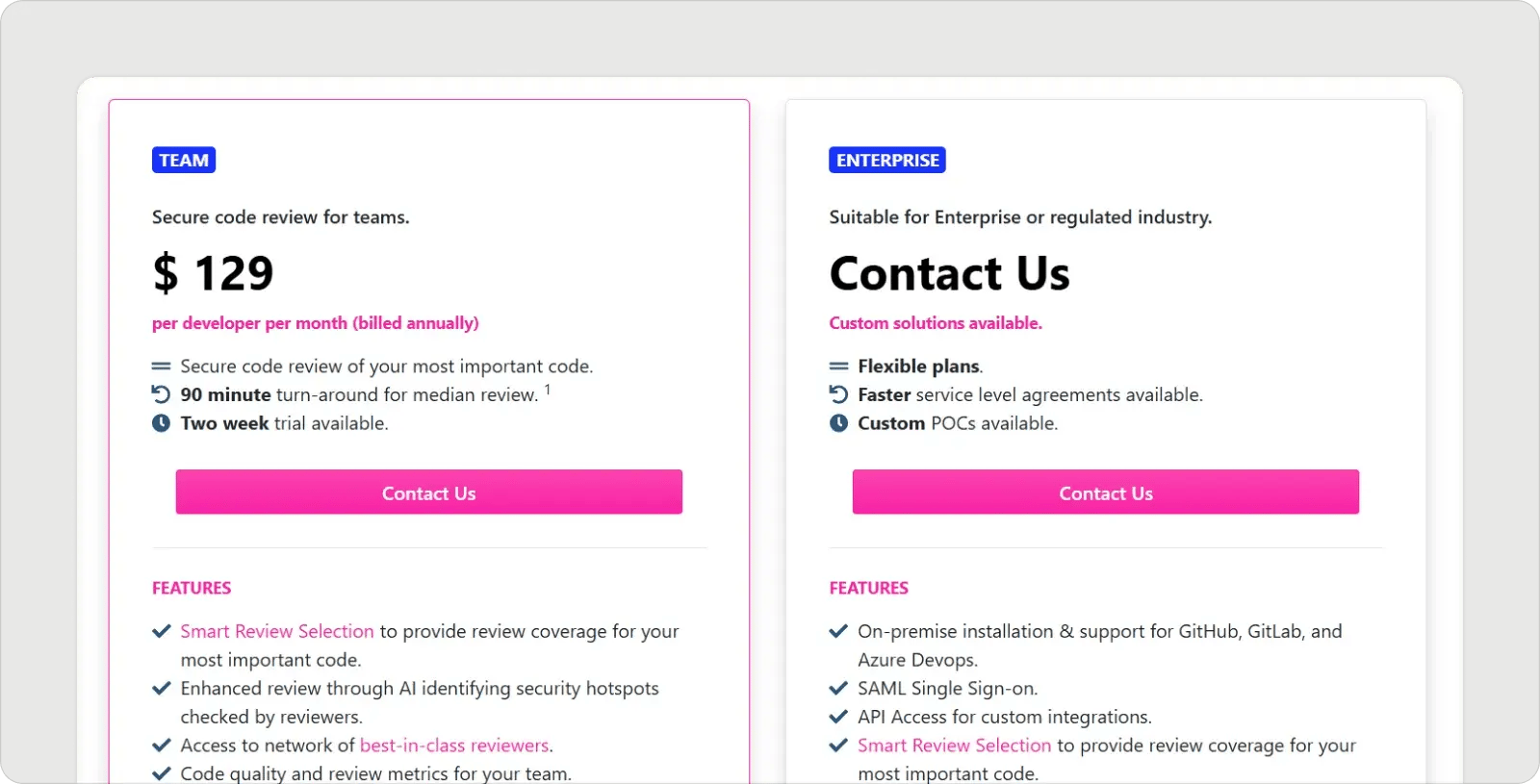The image size is (1540, 784).
Task: Click the checkmark beside Enhanced review through AI
Action: [160, 687]
